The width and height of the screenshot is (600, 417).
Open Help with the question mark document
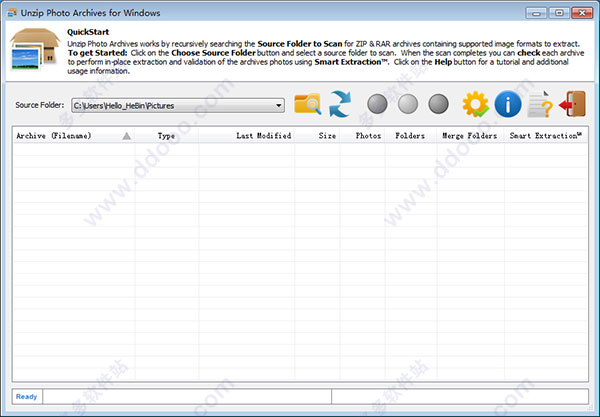540,104
